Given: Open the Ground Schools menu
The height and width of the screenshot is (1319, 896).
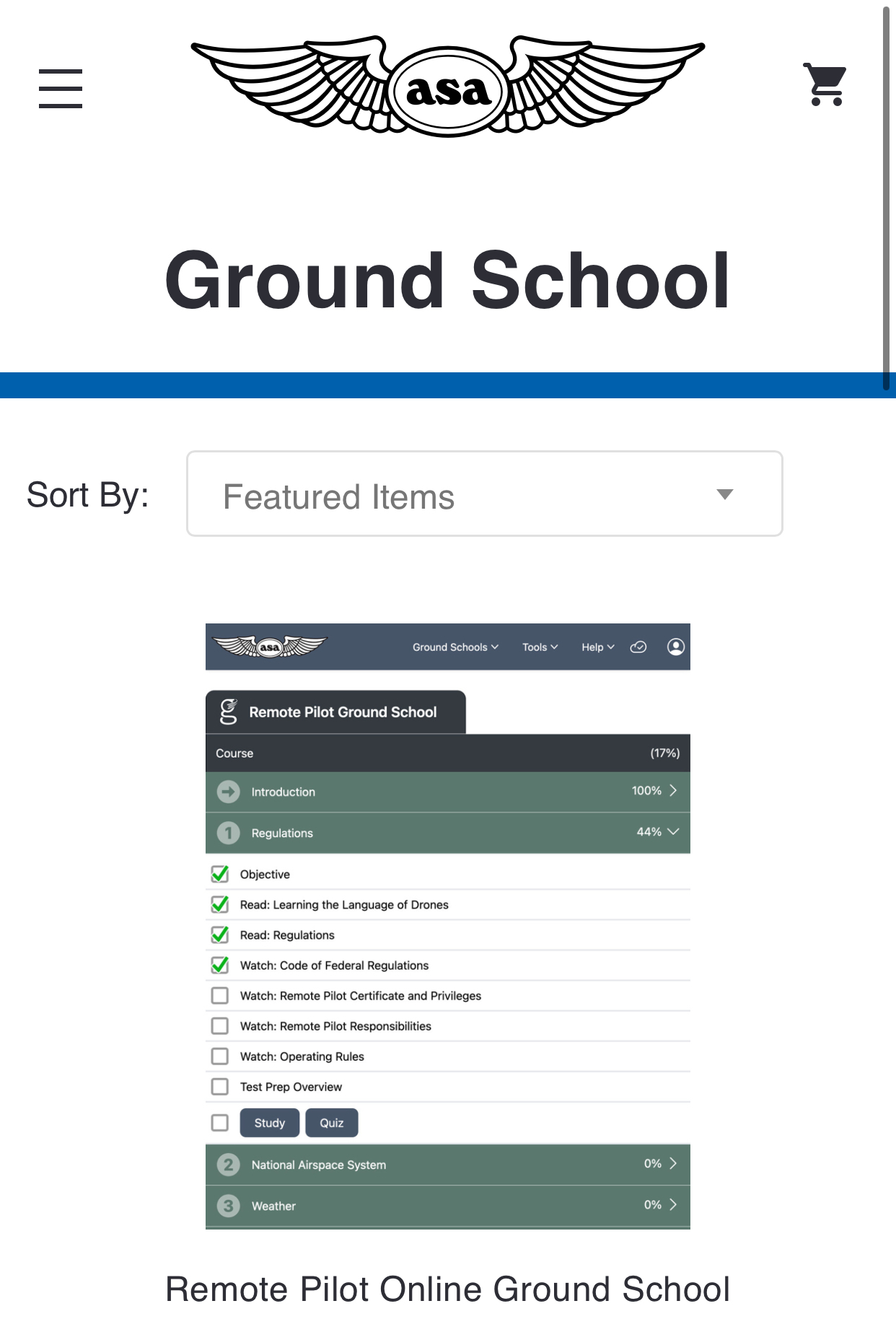Looking at the screenshot, I should click(x=455, y=647).
